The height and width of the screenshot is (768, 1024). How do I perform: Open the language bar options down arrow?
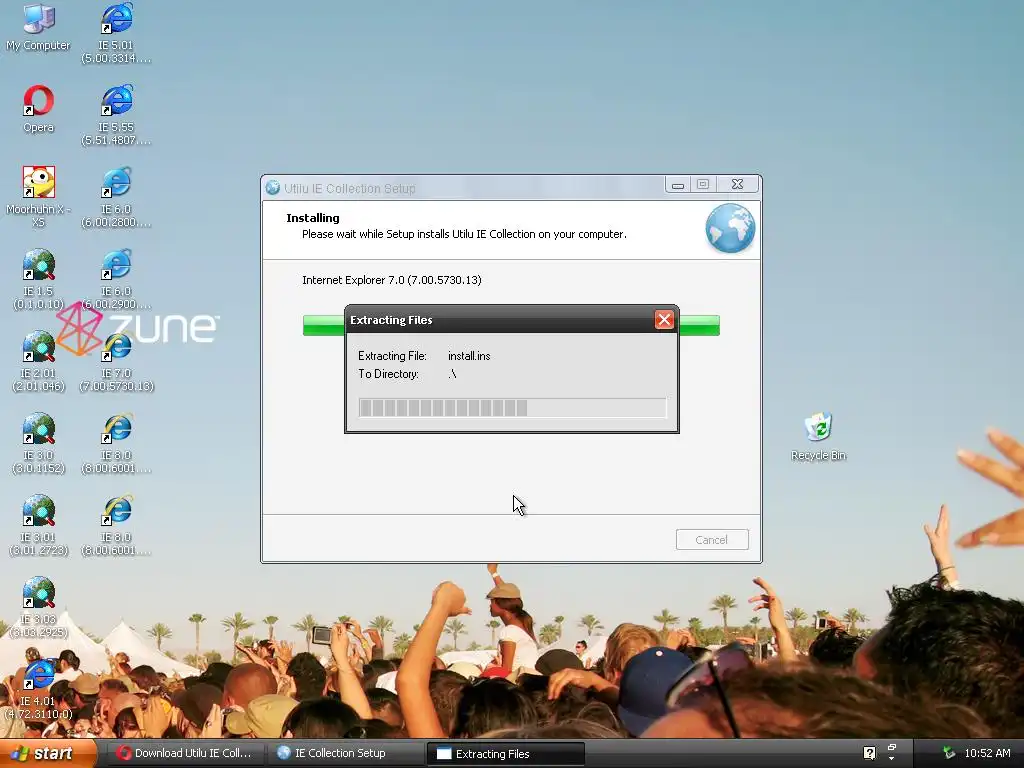[x=891, y=759]
